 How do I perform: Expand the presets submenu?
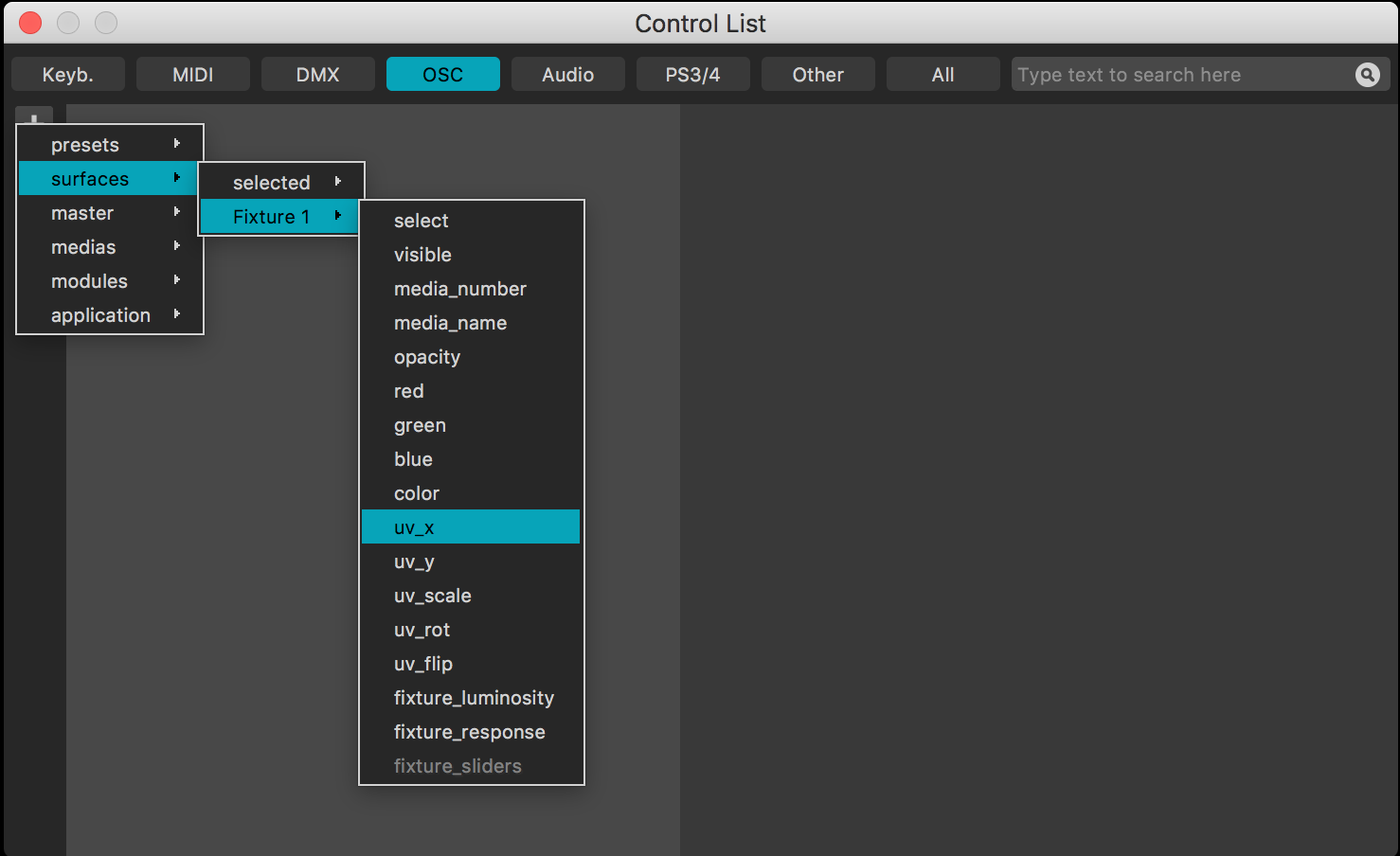point(111,145)
